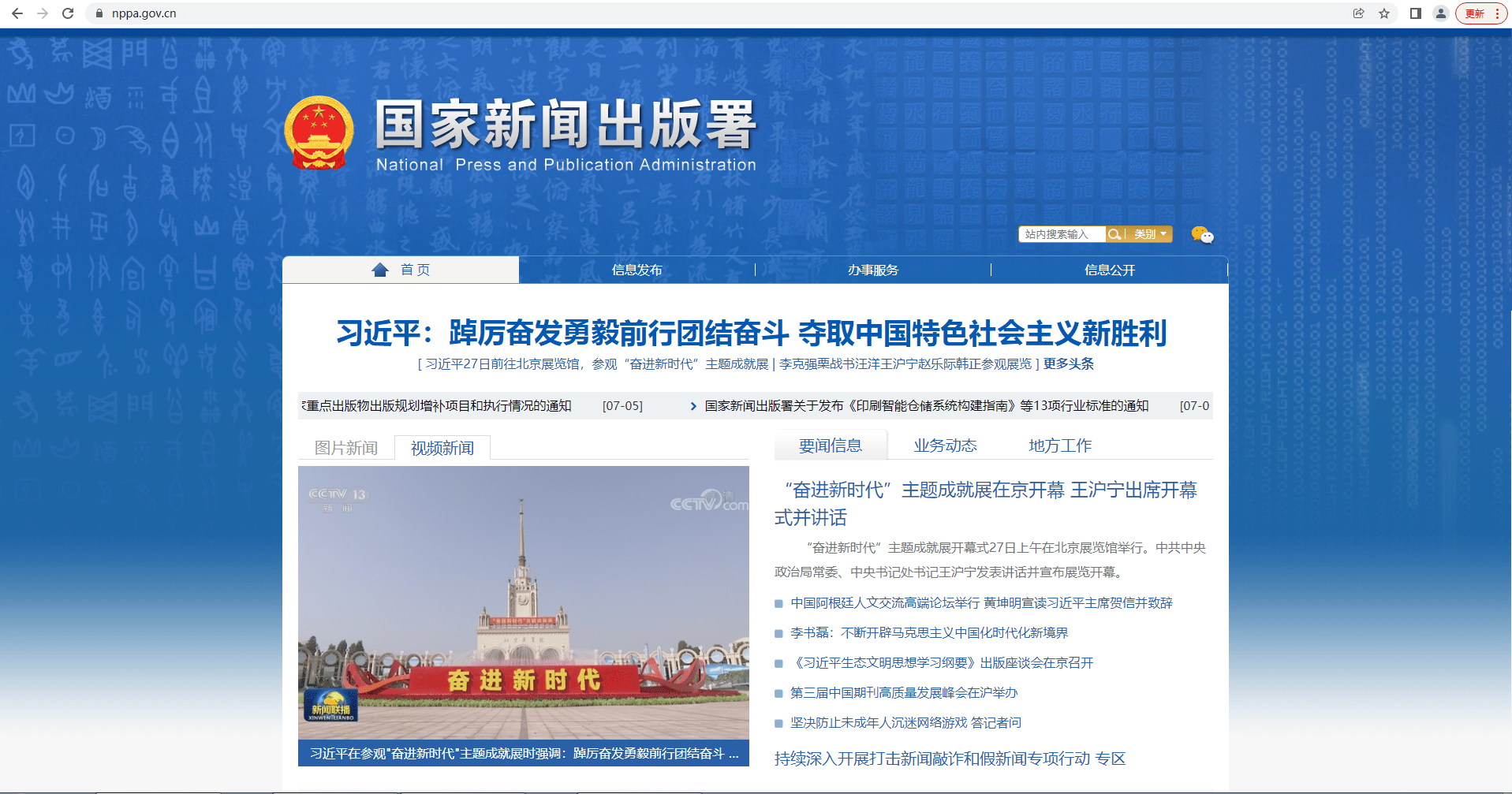The height and width of the screenshot is (794, 1512).
Task: Open the site search magnifier icon
Action: (x=1114, y=233)
